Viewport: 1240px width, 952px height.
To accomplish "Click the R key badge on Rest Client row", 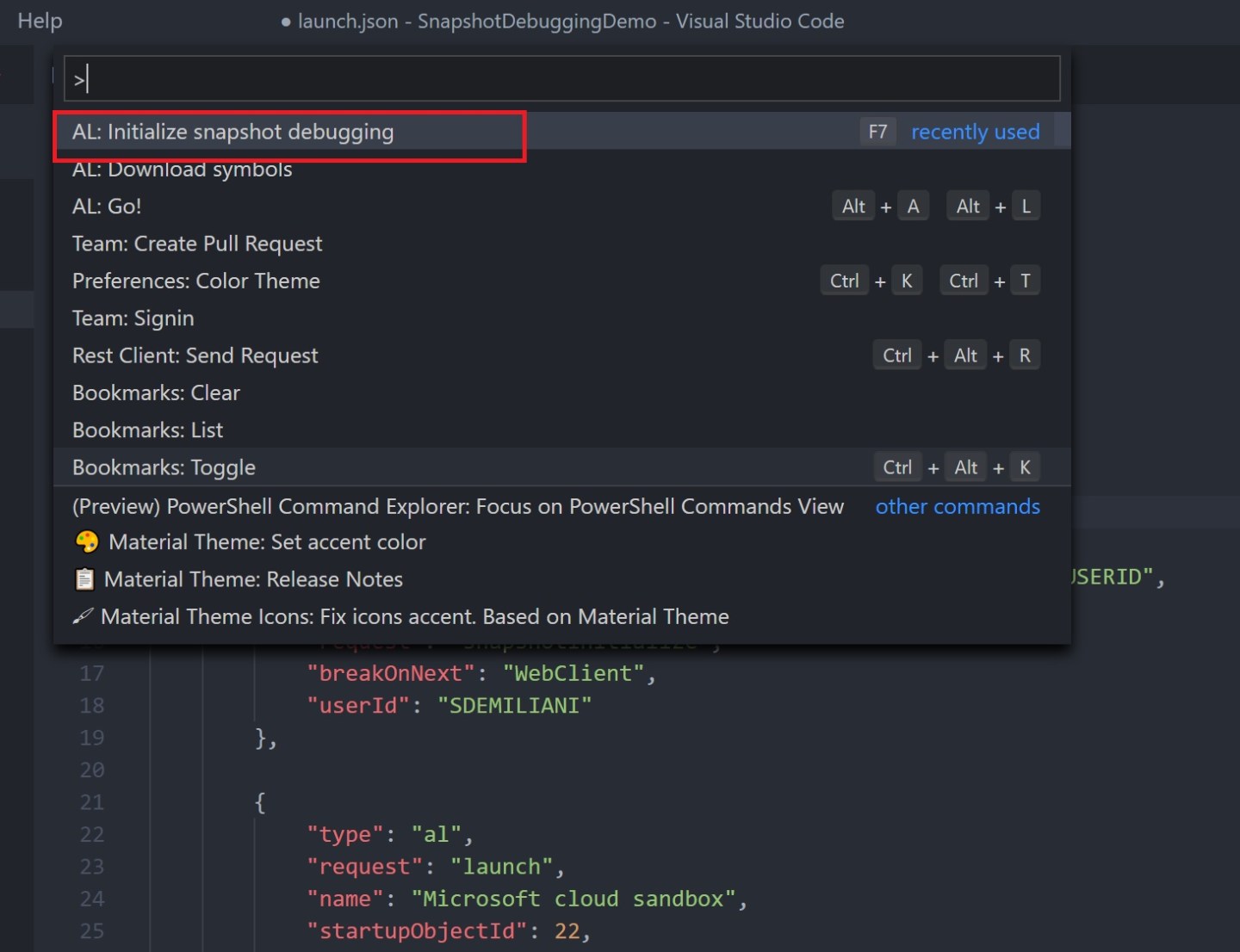I will click(x=1025, y=355).
